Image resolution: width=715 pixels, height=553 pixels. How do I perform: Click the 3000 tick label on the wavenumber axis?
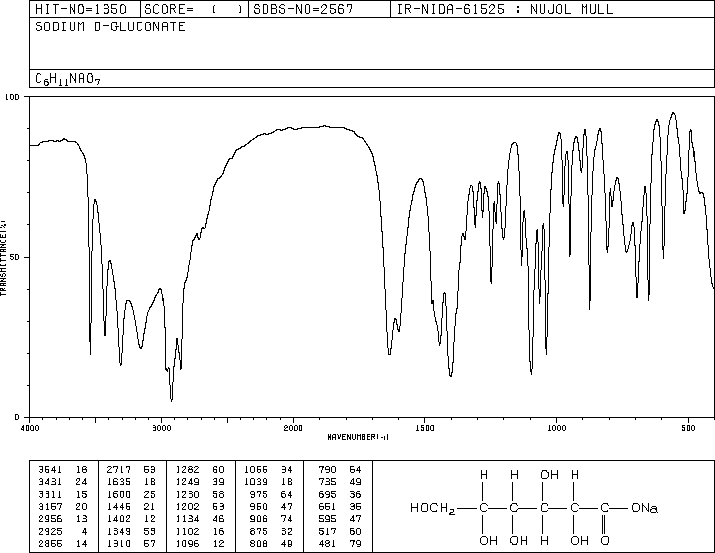(161, 428)
